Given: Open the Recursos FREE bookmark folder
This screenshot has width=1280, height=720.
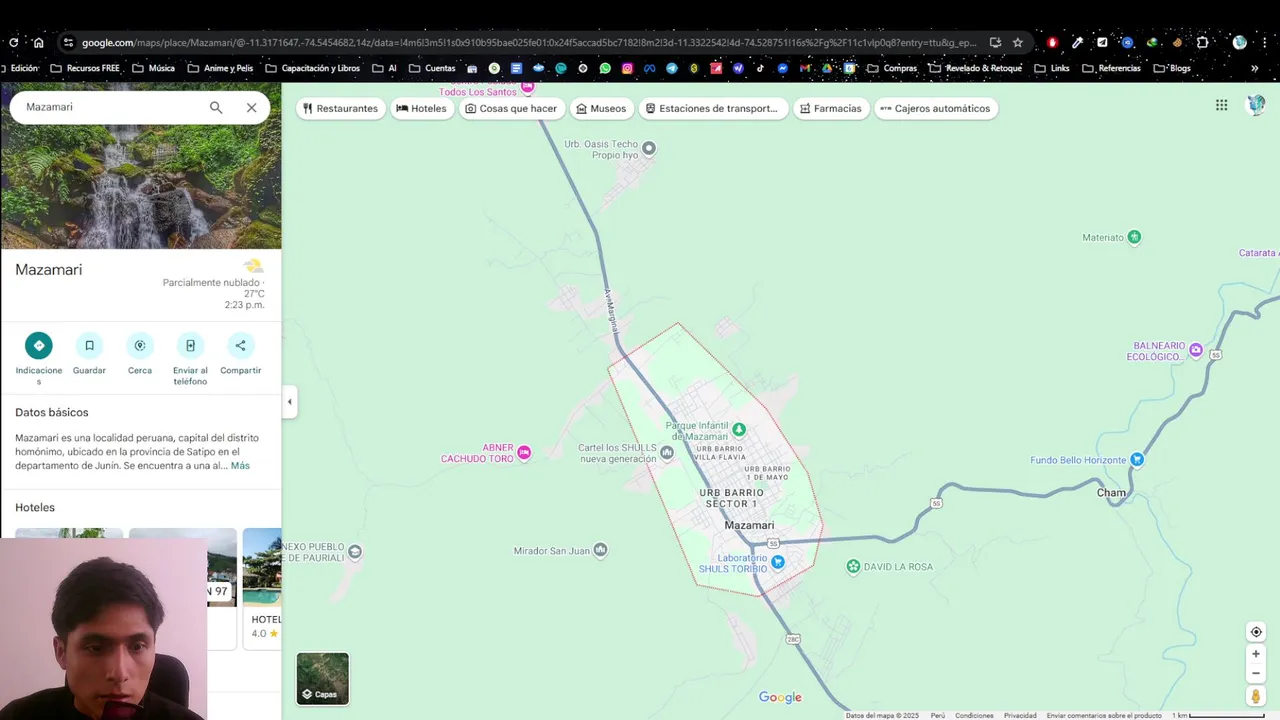Looking at the screenshot, I should click(85, 68).
